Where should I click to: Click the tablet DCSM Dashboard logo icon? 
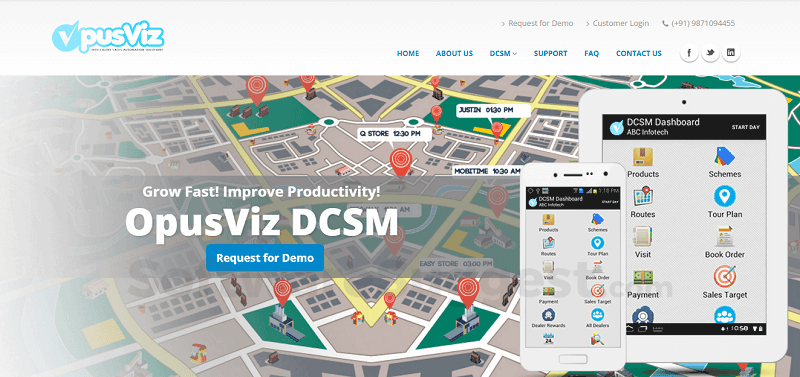coord(616,127)
